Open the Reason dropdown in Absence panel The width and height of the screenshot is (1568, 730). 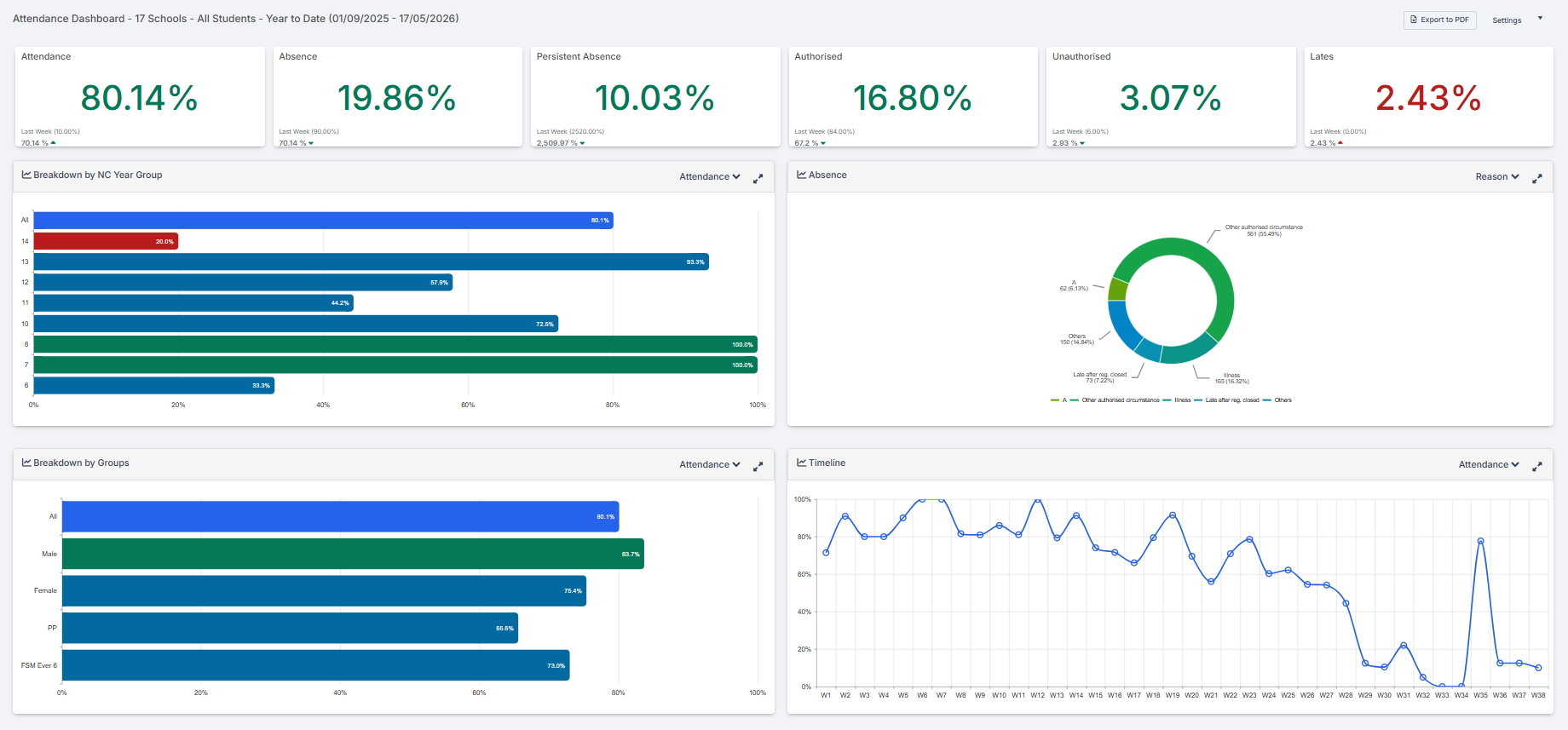click(x=1497, y=176)
